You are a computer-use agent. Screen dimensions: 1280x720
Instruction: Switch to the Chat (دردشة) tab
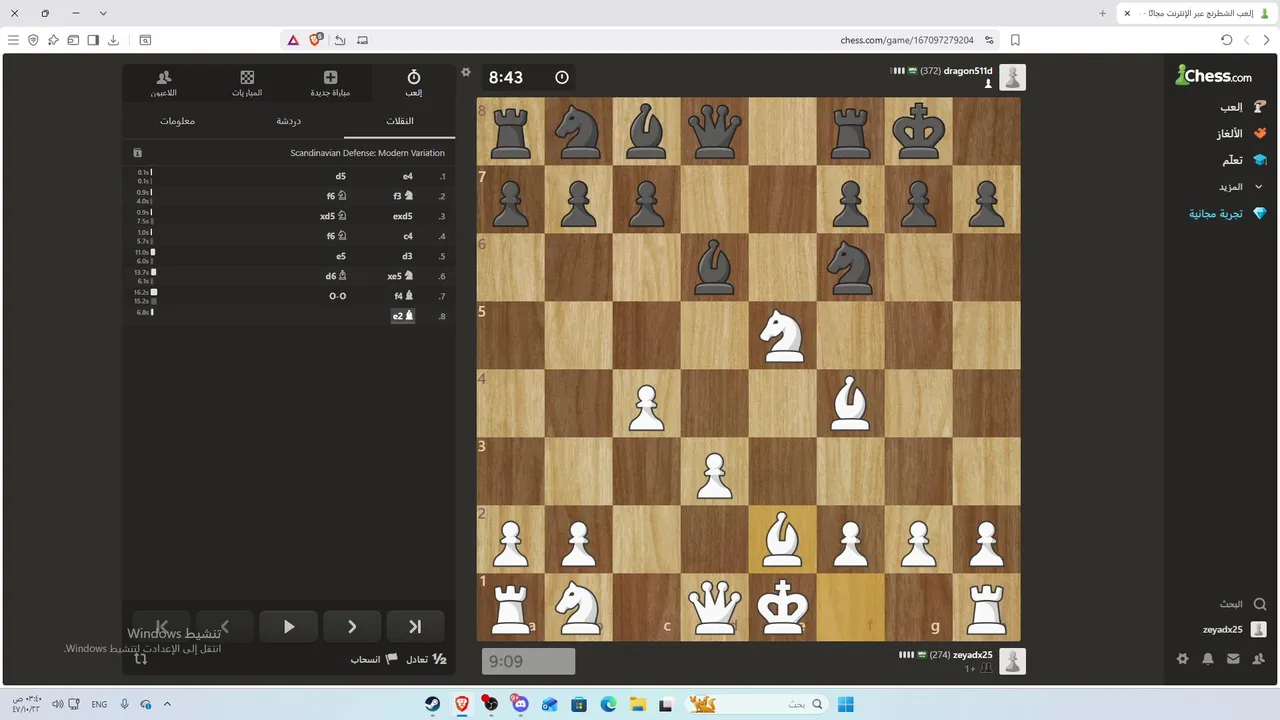coord(289,121)
